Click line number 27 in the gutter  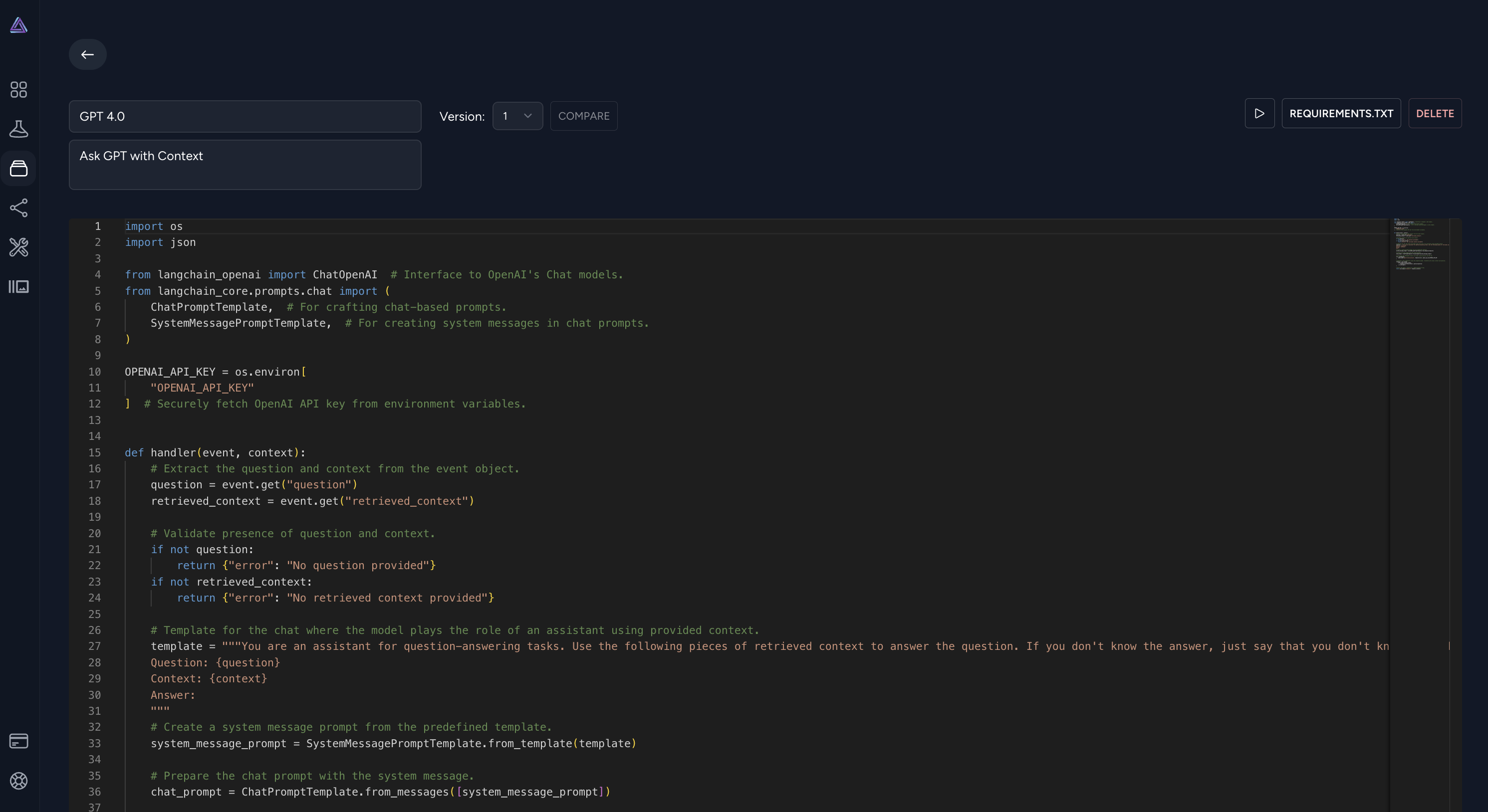[94, 646]
